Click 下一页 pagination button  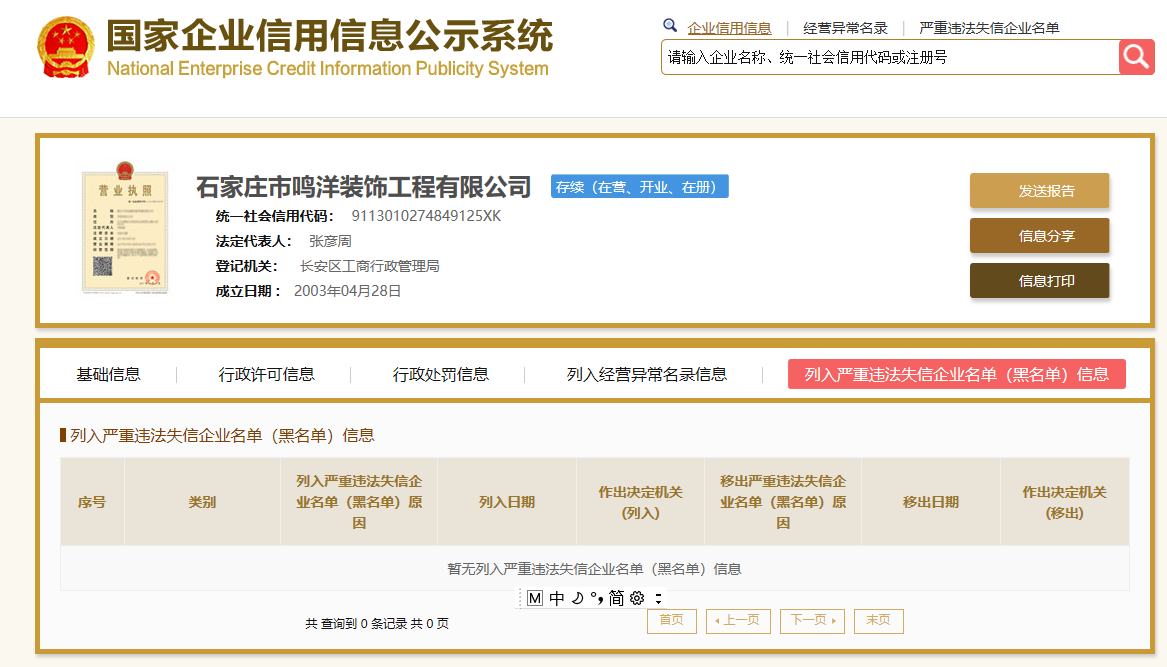(x=812, y=621)
